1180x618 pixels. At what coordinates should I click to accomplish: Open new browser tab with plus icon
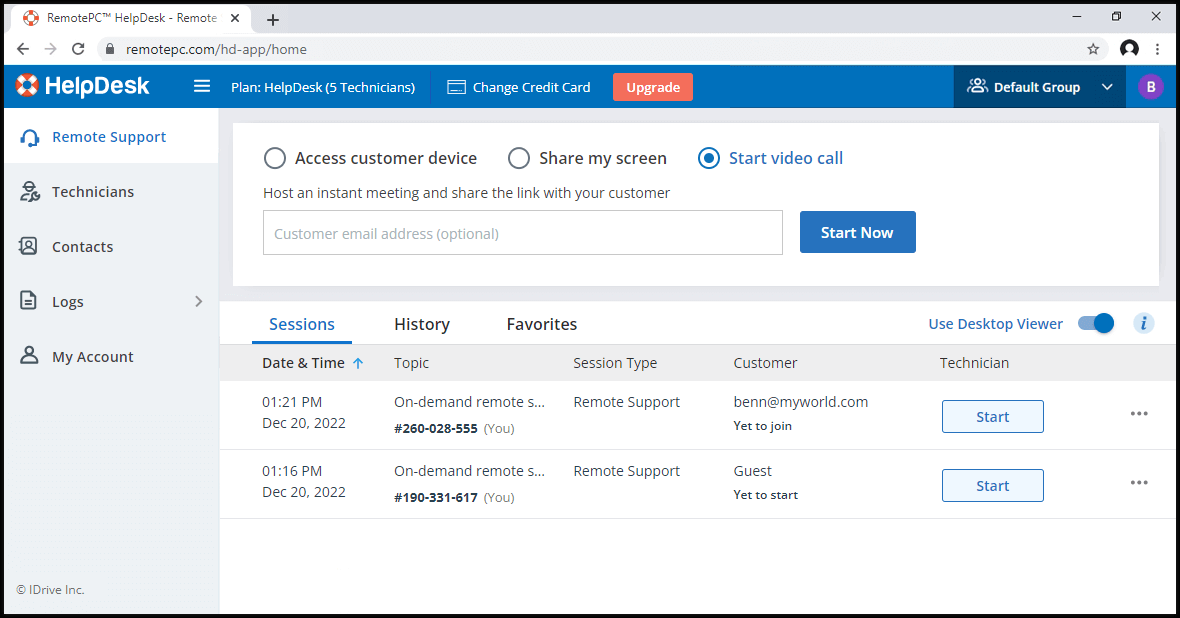pos(272,20)
